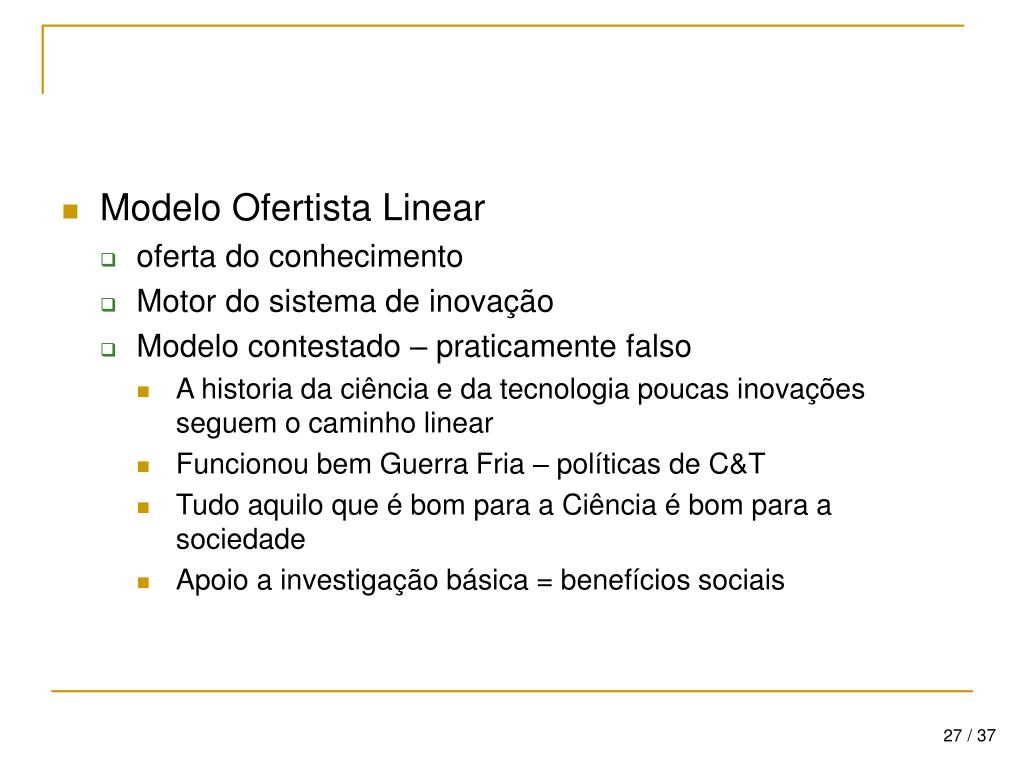Viewport: 1024px width, 768px height.
Task: Click the line Motor do sistema de inovação
Action: tap(344, 301)
